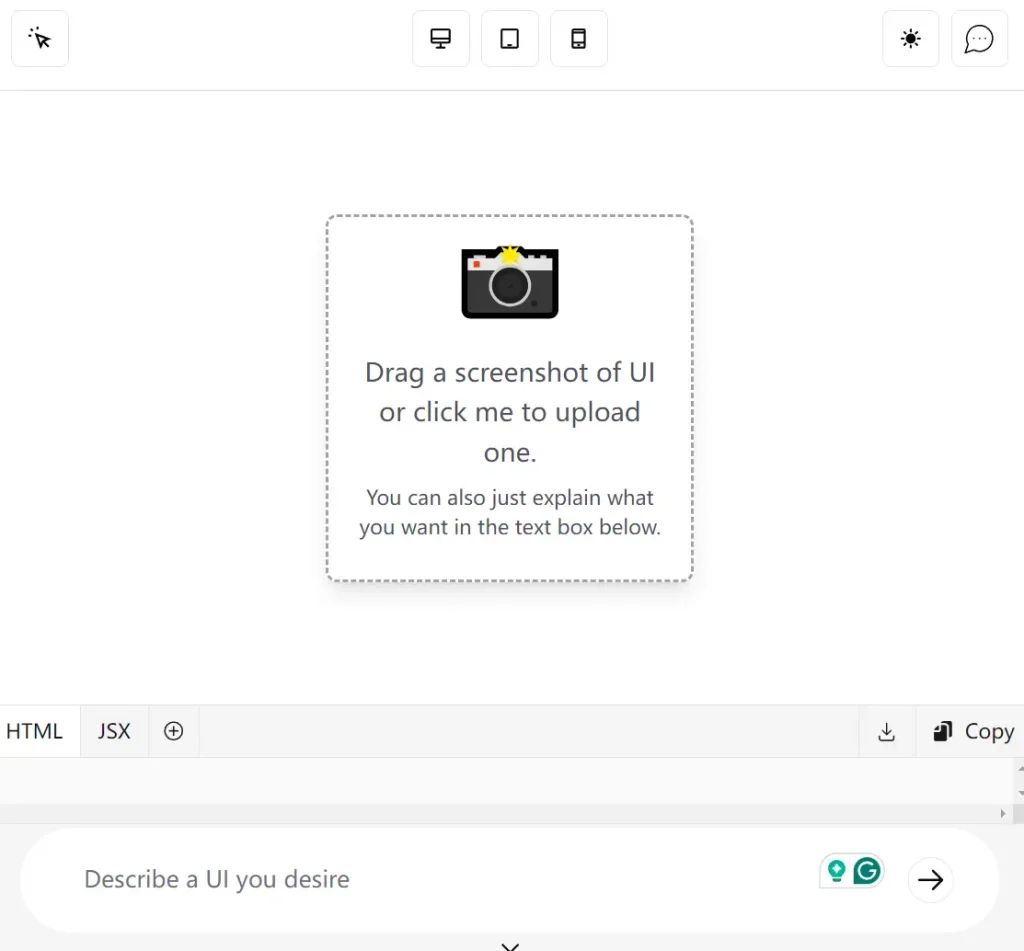Click the plus icon next to the JSX tab
The image size is (1024, 951).
173,731
